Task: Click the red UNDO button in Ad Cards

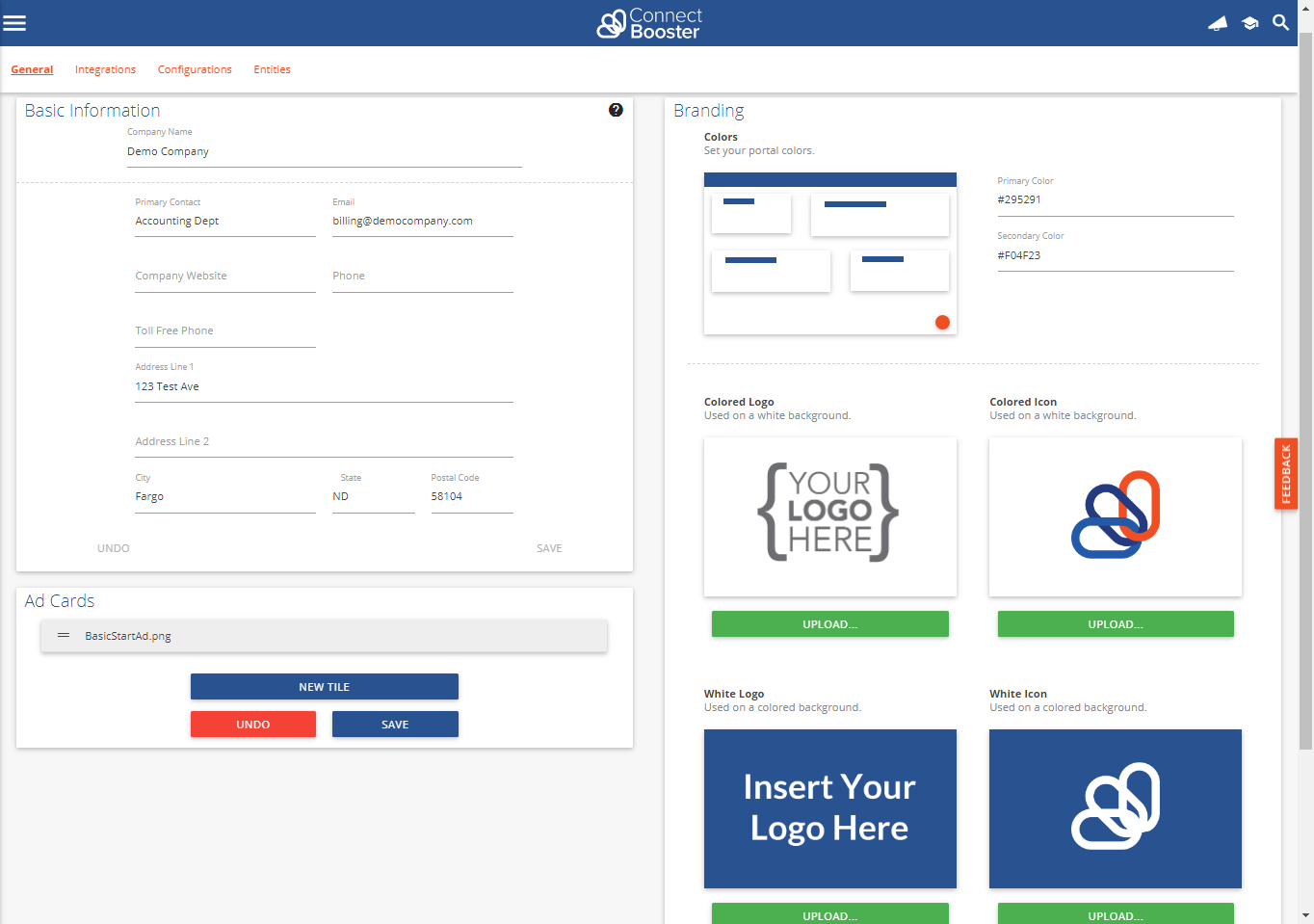Action: (252, 725)
